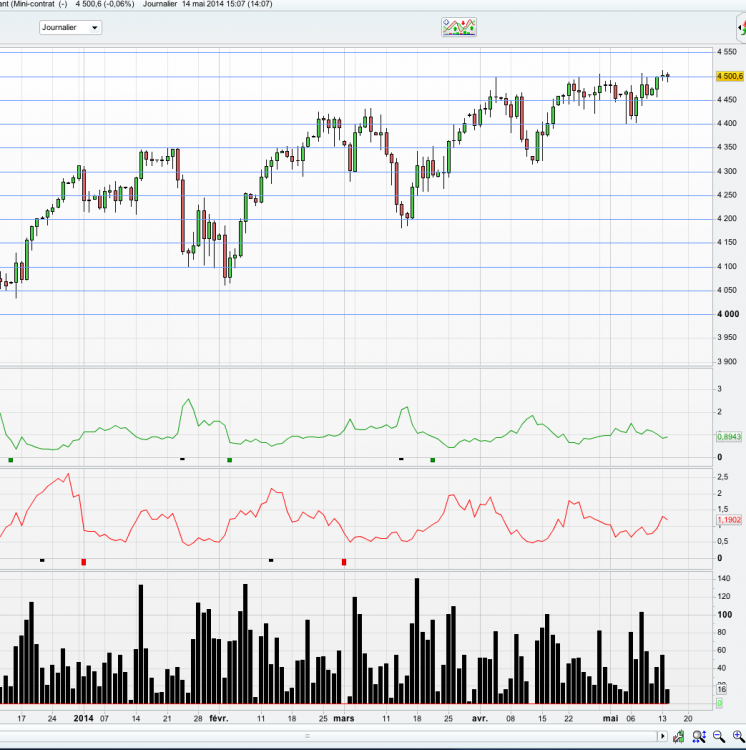Viewport: 746px width, 750px height.
Task: Open the Journalier timeframe dropdown
Action: (70, 27)
